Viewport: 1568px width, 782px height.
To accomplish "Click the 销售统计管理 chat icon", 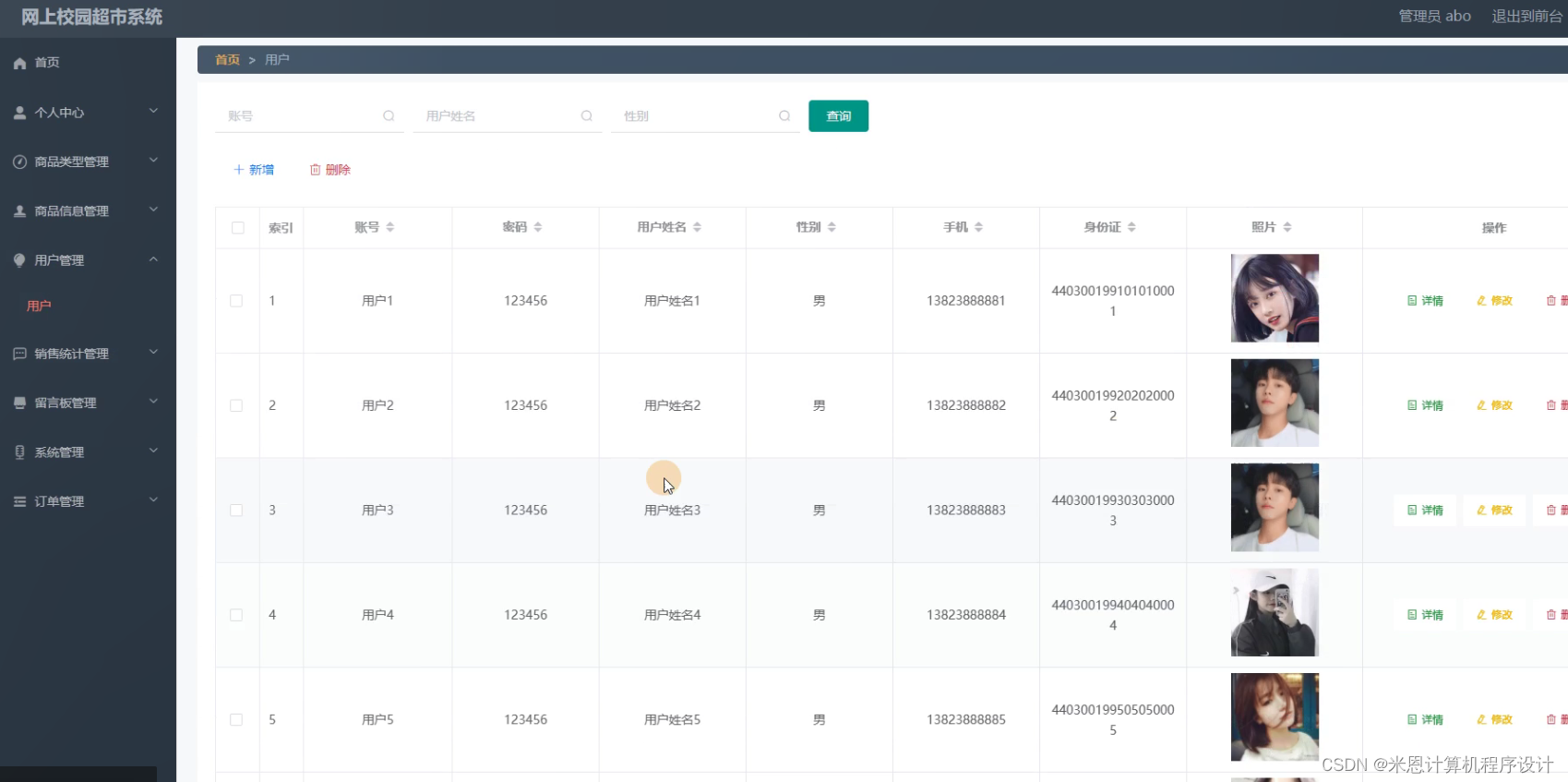I will (19, 354).
